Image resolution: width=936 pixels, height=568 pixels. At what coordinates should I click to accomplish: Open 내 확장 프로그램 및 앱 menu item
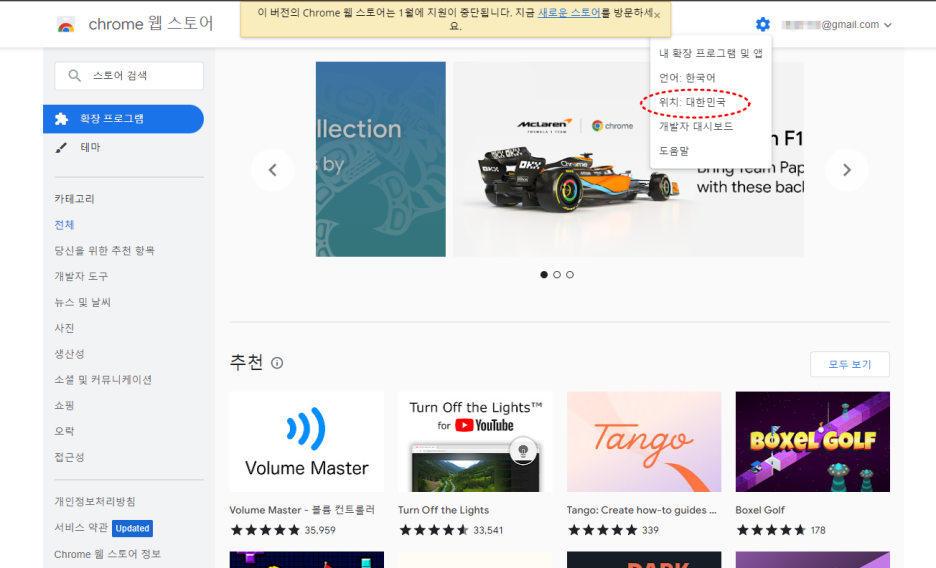(710, 53)
